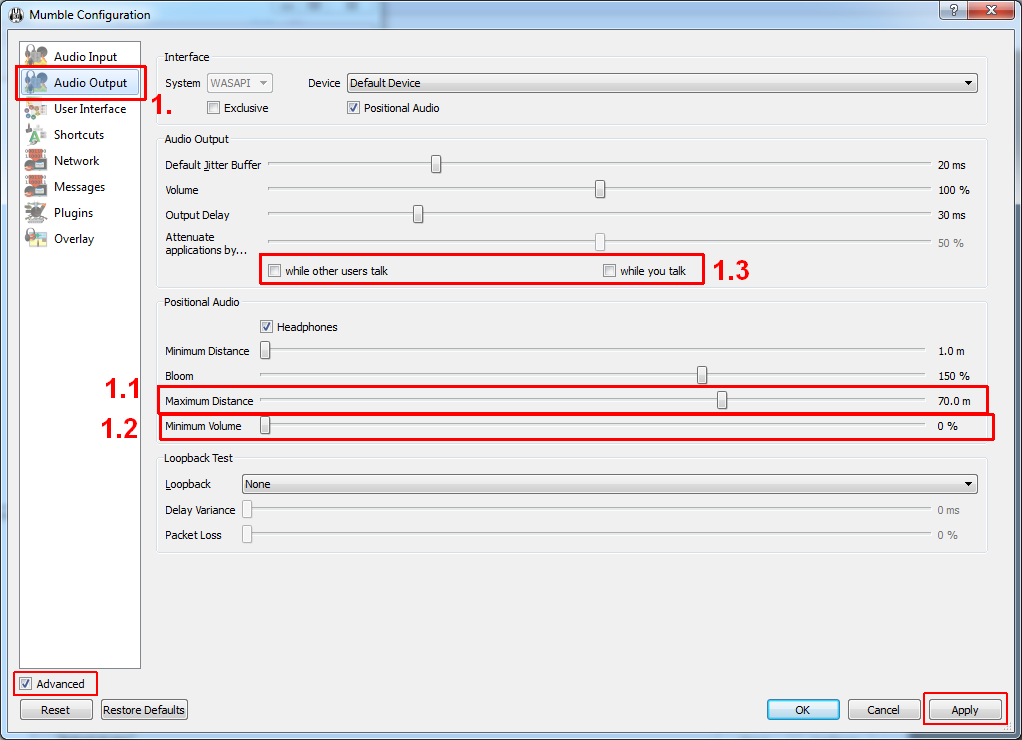Viewport: 1022px width, 740px height.
Task: Apply the configuration changes
Action: coord(965,709)
